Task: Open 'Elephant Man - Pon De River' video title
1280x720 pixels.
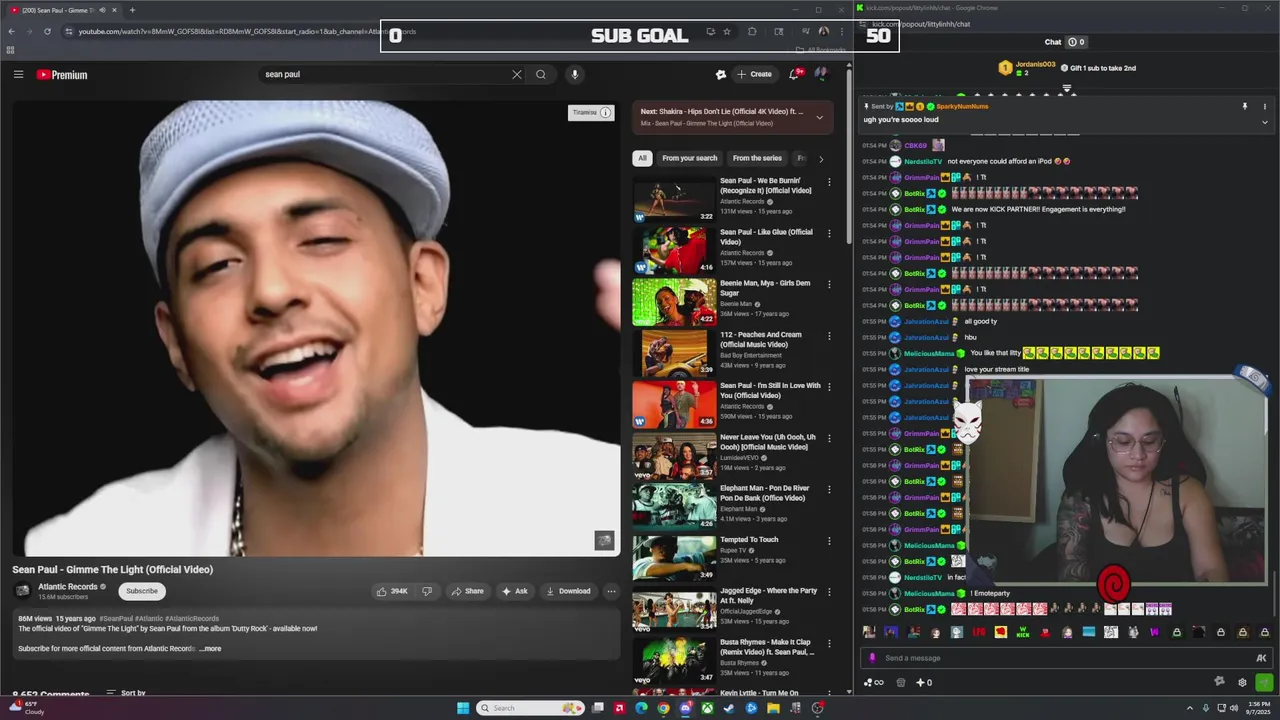Action: pos(765,493)
